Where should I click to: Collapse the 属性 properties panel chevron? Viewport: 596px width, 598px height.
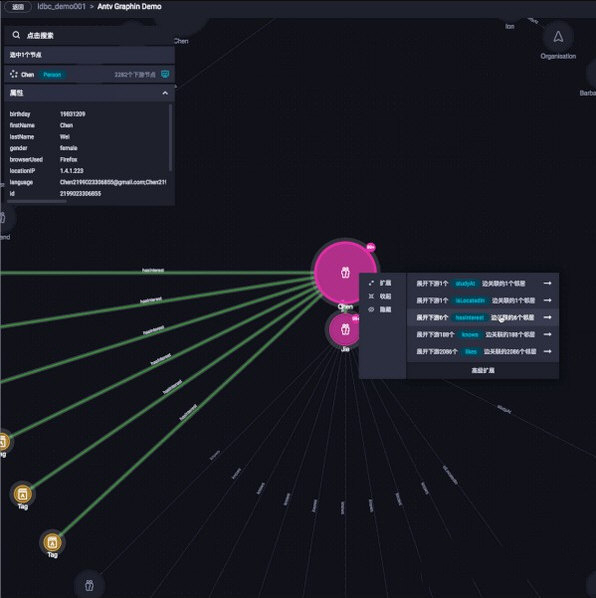coord(165,93)
